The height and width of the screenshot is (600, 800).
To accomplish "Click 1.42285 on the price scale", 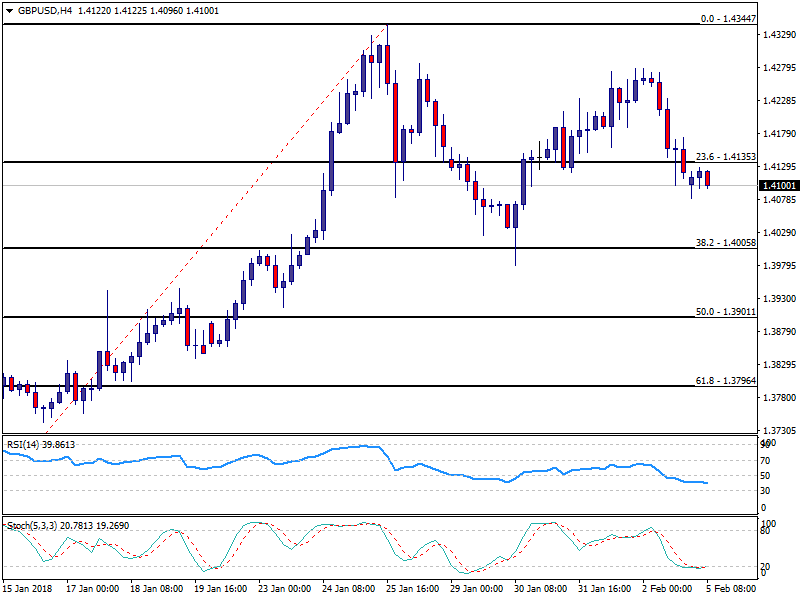I will [x=779, y=101].
